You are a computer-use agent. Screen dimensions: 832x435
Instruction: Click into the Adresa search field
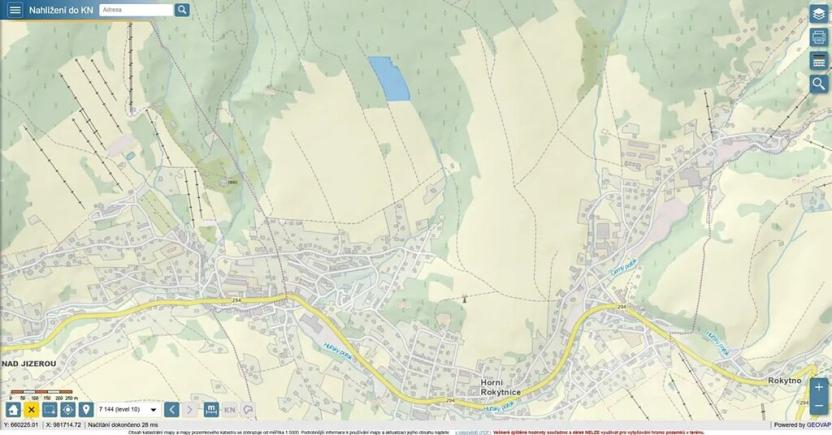pyautogui.click(x=136, y=10)
